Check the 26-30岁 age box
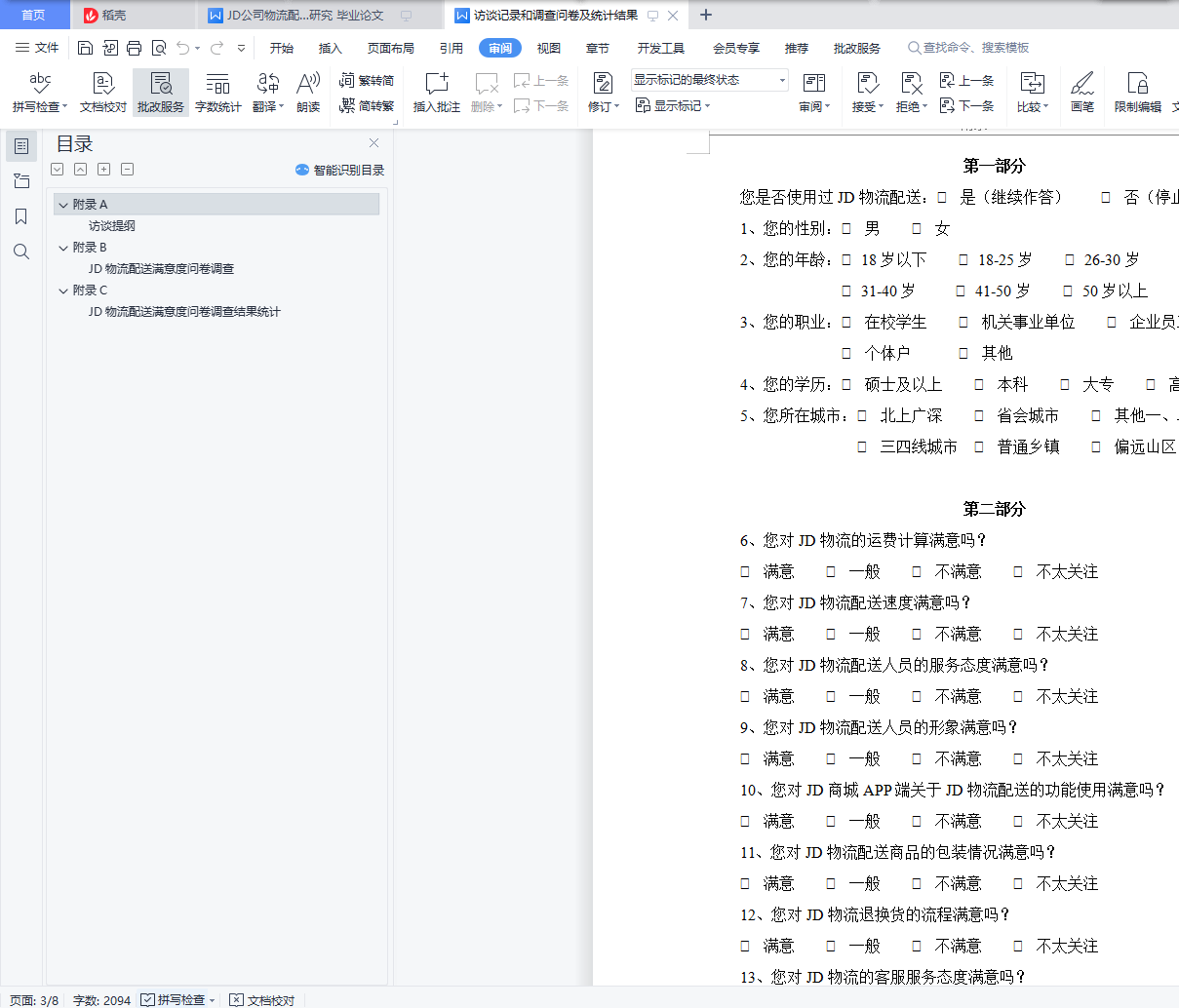 [x=1070, y=260]
